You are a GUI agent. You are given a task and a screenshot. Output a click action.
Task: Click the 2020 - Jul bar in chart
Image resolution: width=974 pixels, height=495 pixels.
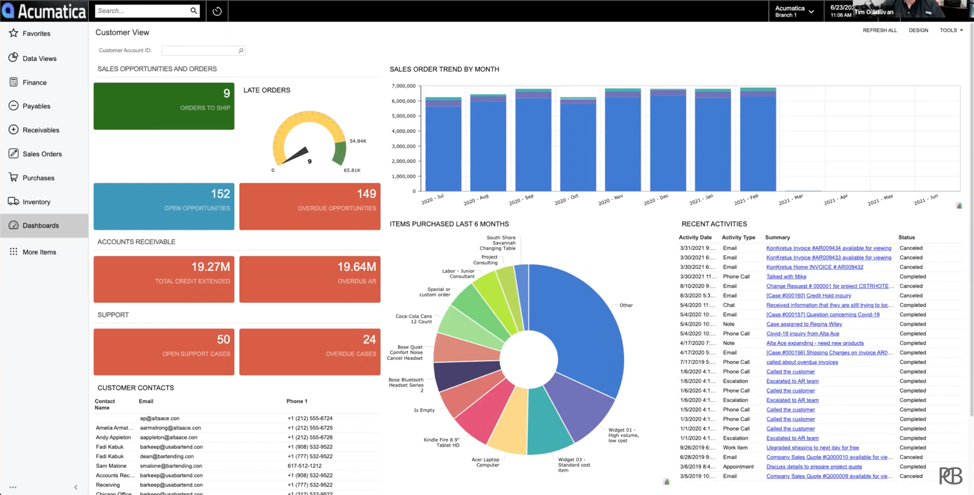(444, 144)
